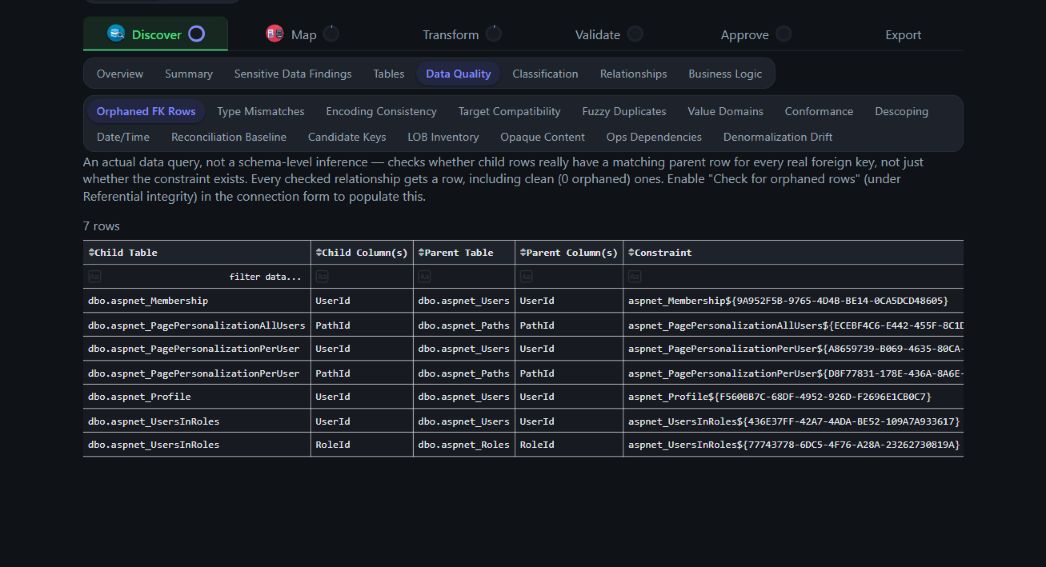Select the Orphaned FK Rows pill
The image size is (1046, 567).
[x=145, y=111]
